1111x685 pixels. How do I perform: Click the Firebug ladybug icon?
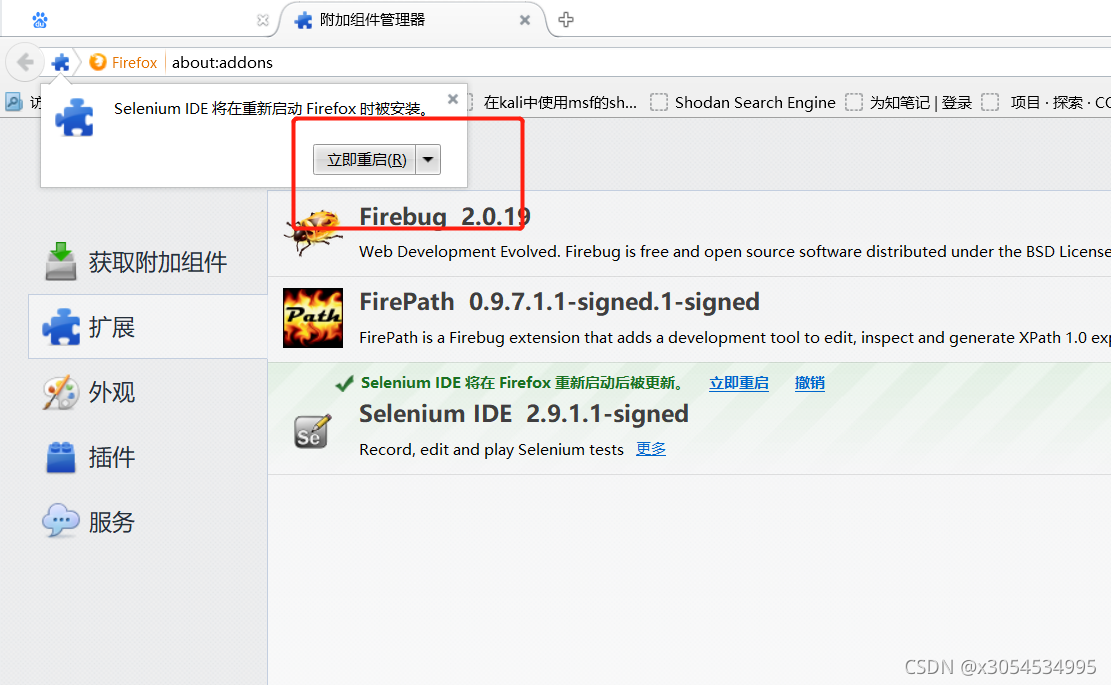313,231
